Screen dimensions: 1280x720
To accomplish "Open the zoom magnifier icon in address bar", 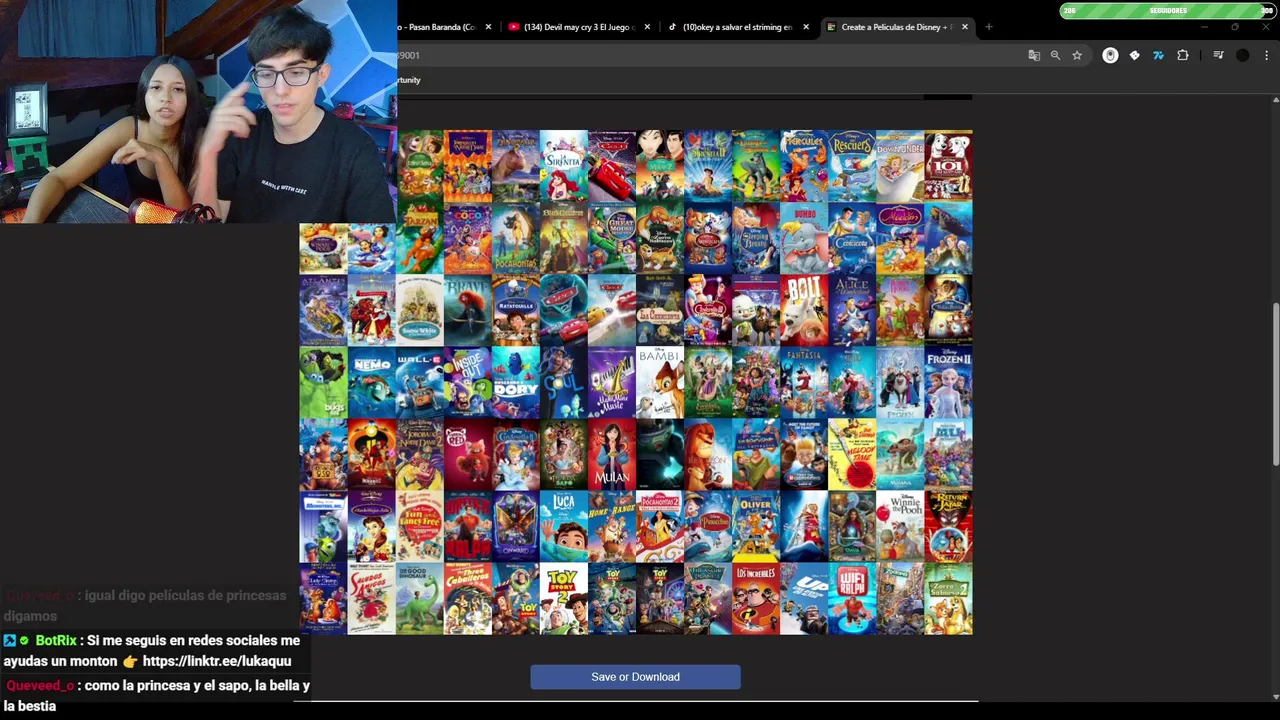I will click(x=1055, y=56).
